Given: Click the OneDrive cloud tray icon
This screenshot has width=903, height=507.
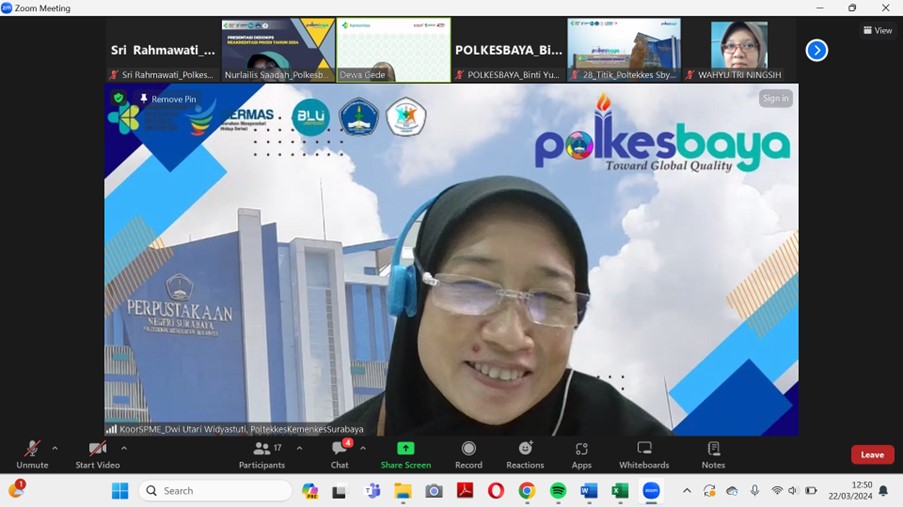Looking at the screenshot, I should tap(732, 491).
